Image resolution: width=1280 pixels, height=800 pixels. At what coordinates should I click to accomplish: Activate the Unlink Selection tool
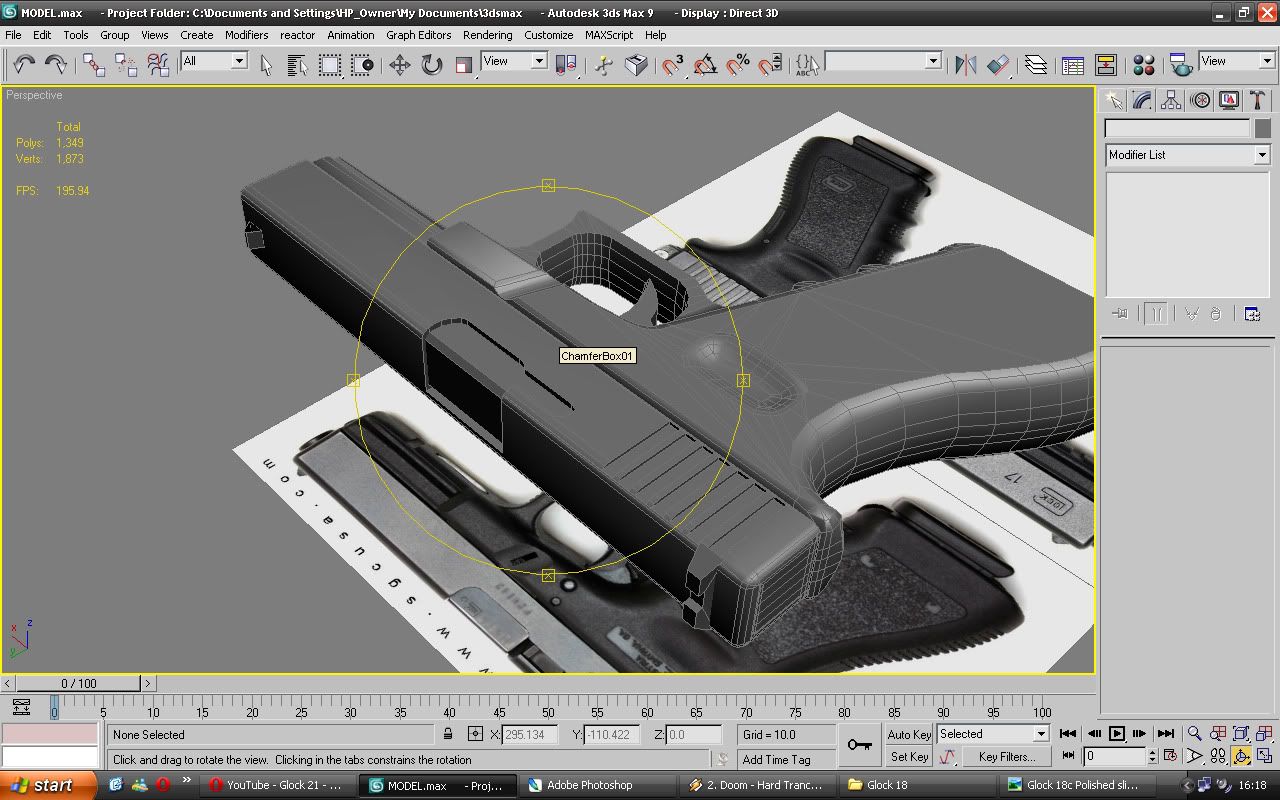pos(126,65)
